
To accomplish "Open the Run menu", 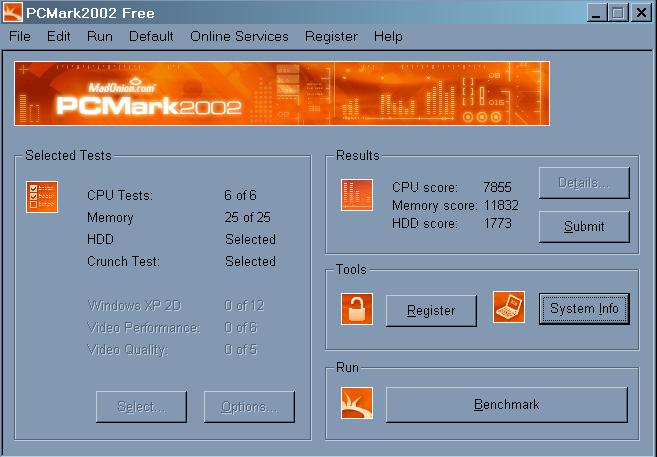I will click(100, 36).
